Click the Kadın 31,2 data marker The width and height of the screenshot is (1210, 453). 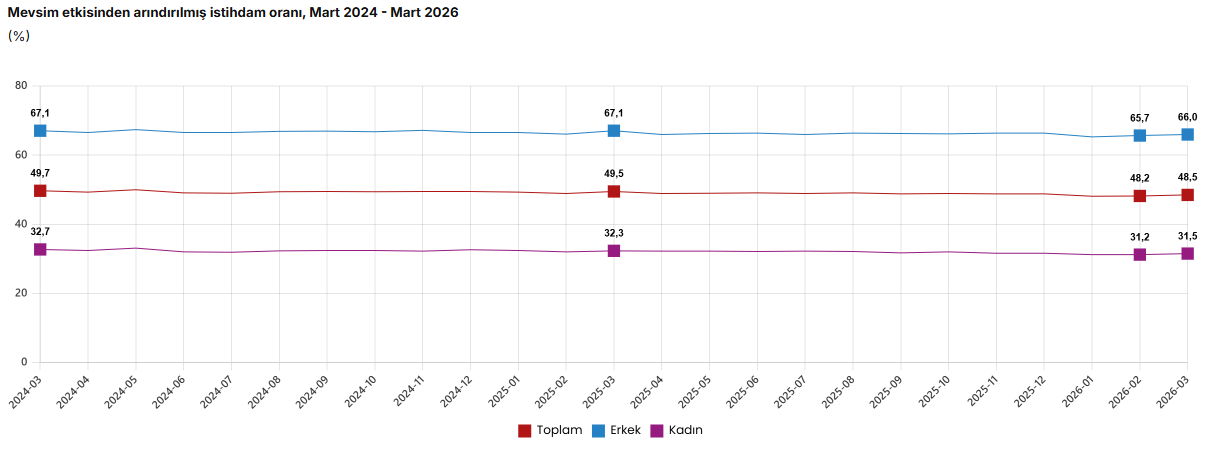pyautogui.click(x=1140, y=255)
